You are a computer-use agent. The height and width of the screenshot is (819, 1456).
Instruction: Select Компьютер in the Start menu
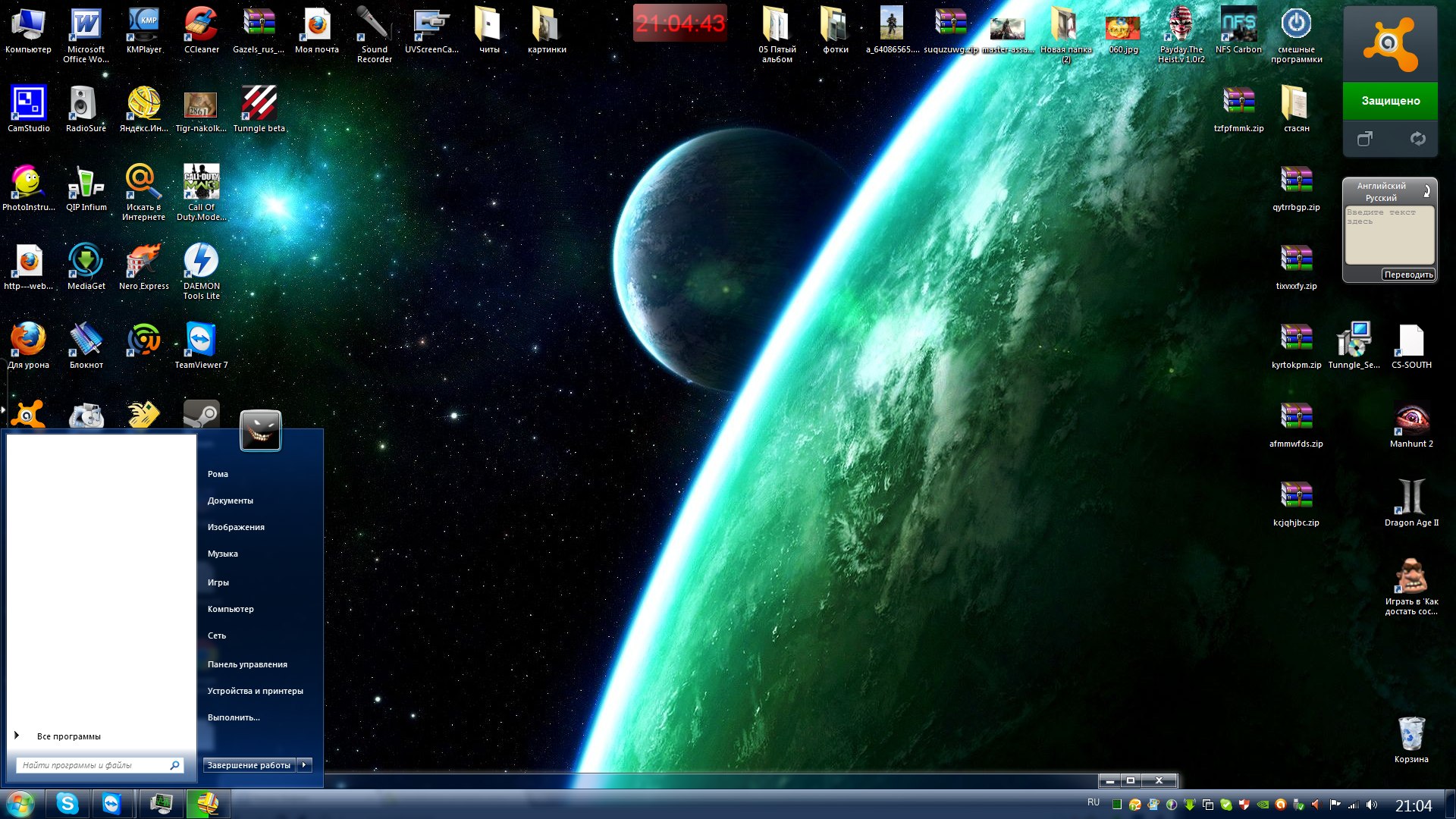pyautogui.click(x=231, y=609)
